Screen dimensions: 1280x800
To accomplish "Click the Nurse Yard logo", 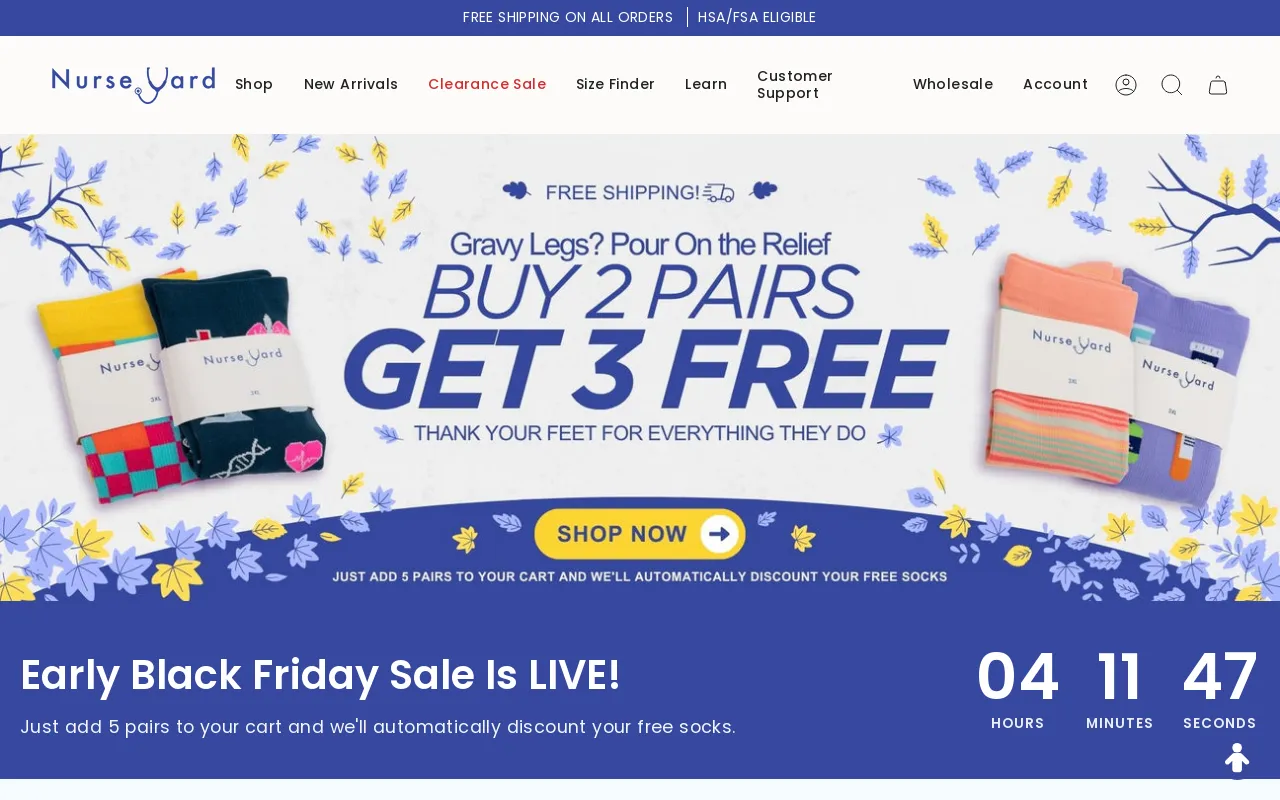I will click(133, 85).
